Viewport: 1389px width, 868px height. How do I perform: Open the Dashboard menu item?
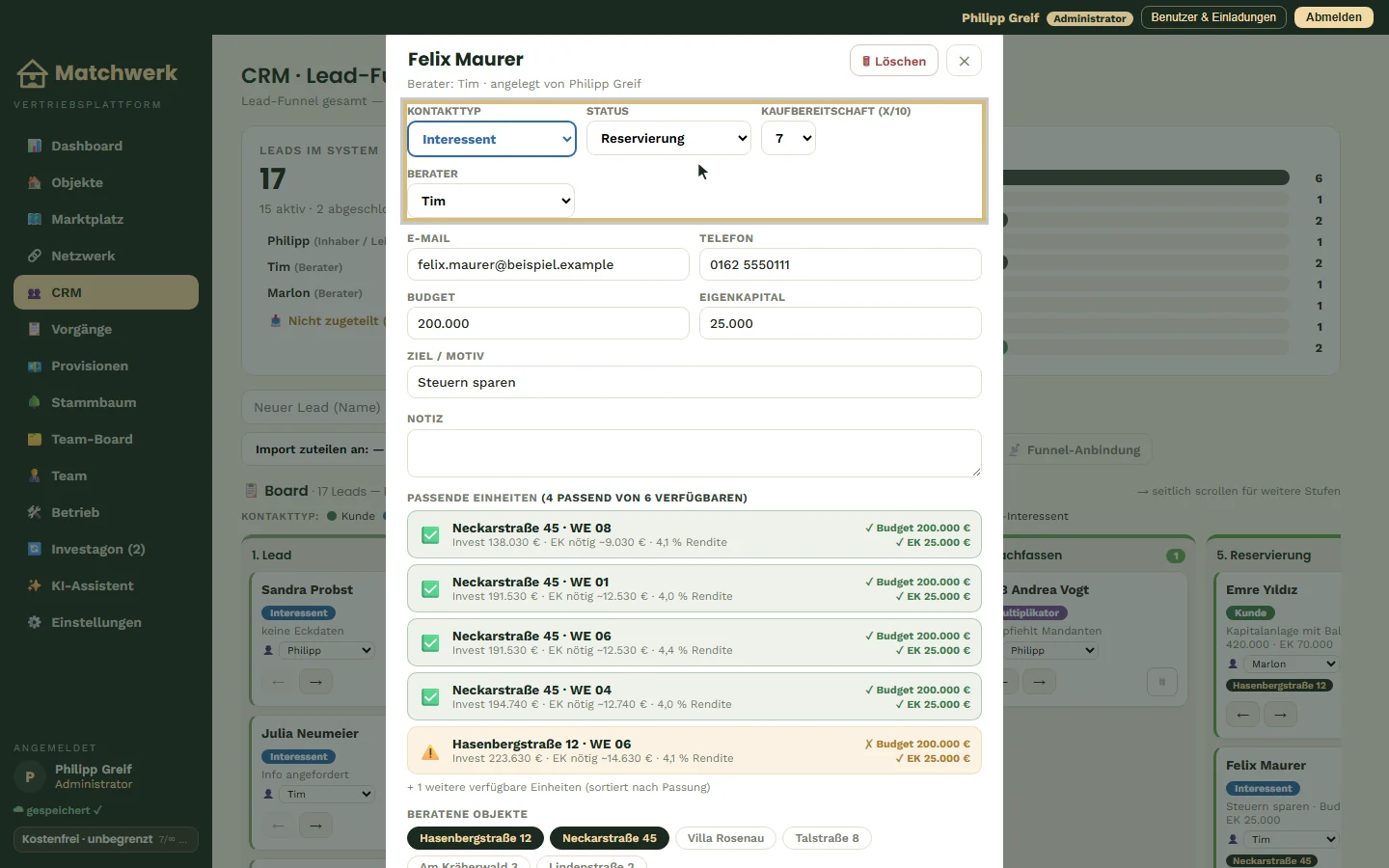(106, 146)
